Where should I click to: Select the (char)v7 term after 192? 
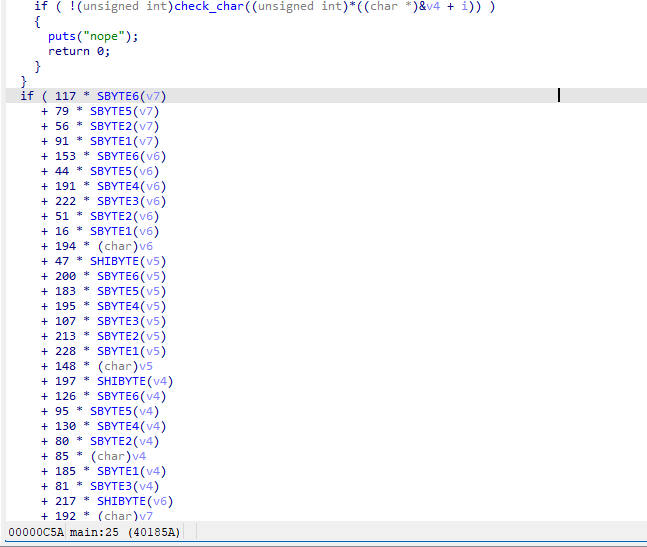(x=125, y=516)
